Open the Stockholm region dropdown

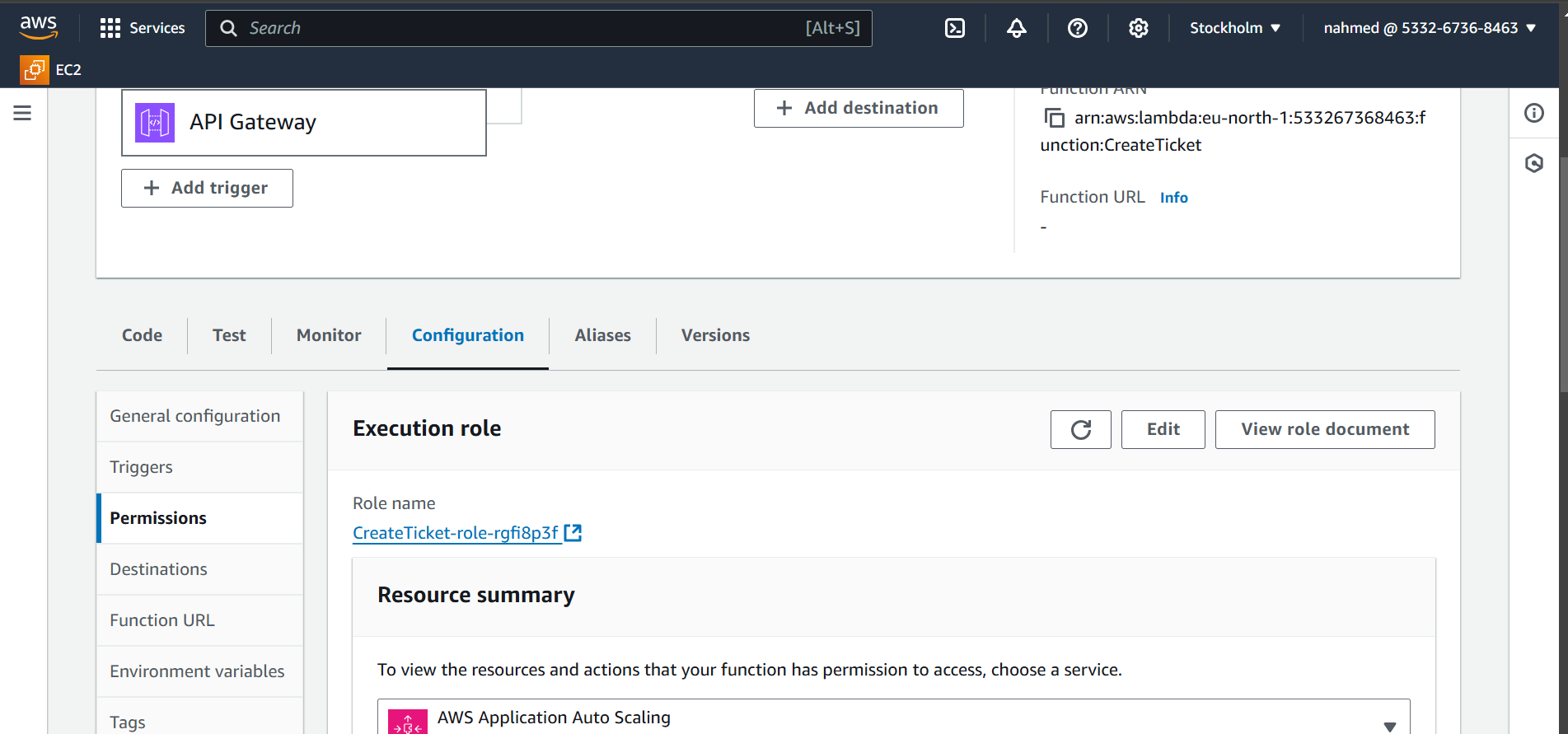point(1235,28)
